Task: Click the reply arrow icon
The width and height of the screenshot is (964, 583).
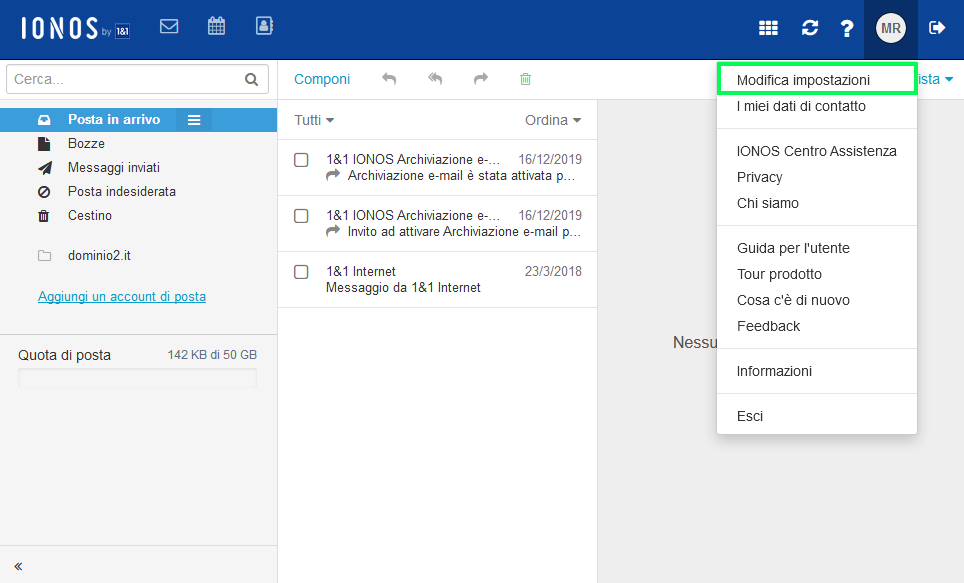Action: [x=389, y=79]
